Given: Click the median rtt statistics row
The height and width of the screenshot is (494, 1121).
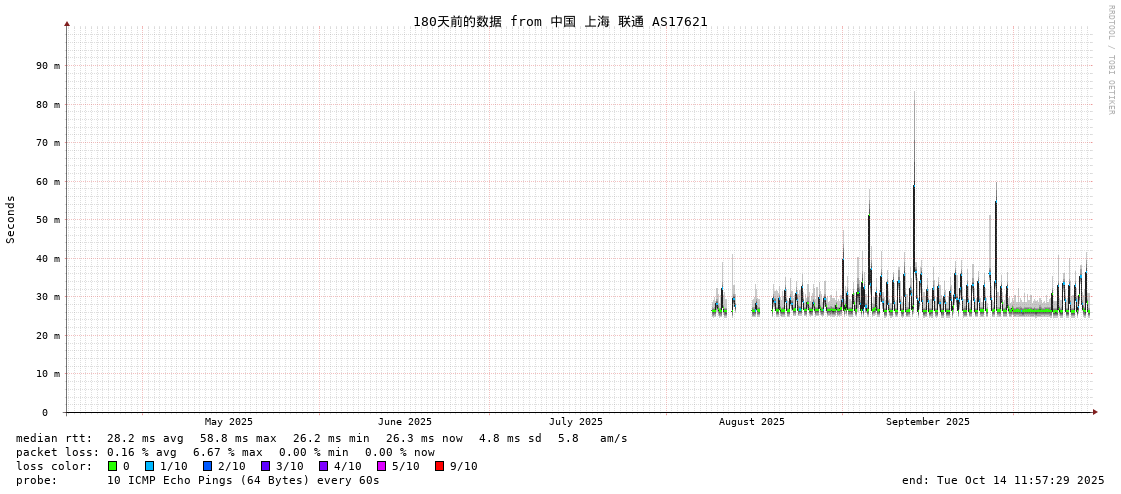Looking at the screenshot, I should click(321, 438).
